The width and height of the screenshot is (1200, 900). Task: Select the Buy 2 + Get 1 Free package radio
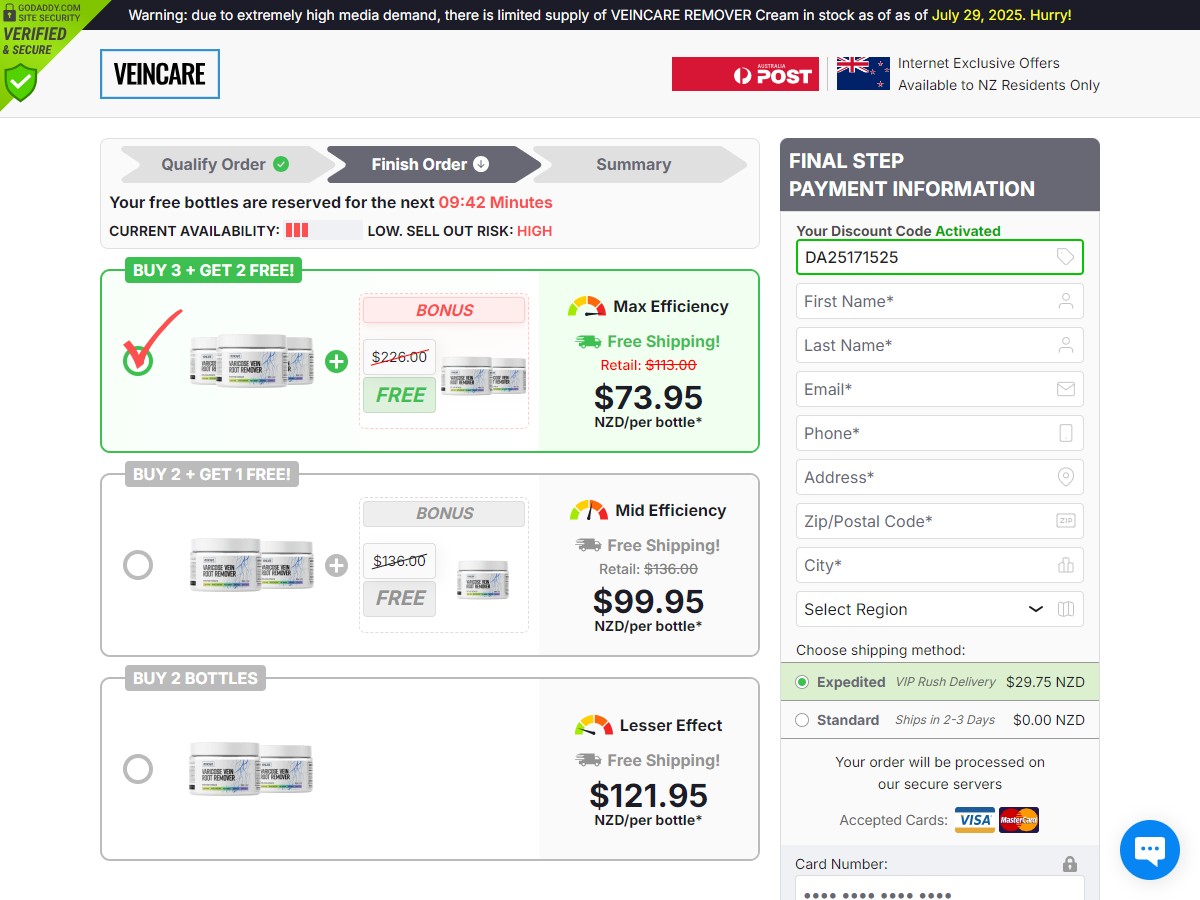point(138,565)
